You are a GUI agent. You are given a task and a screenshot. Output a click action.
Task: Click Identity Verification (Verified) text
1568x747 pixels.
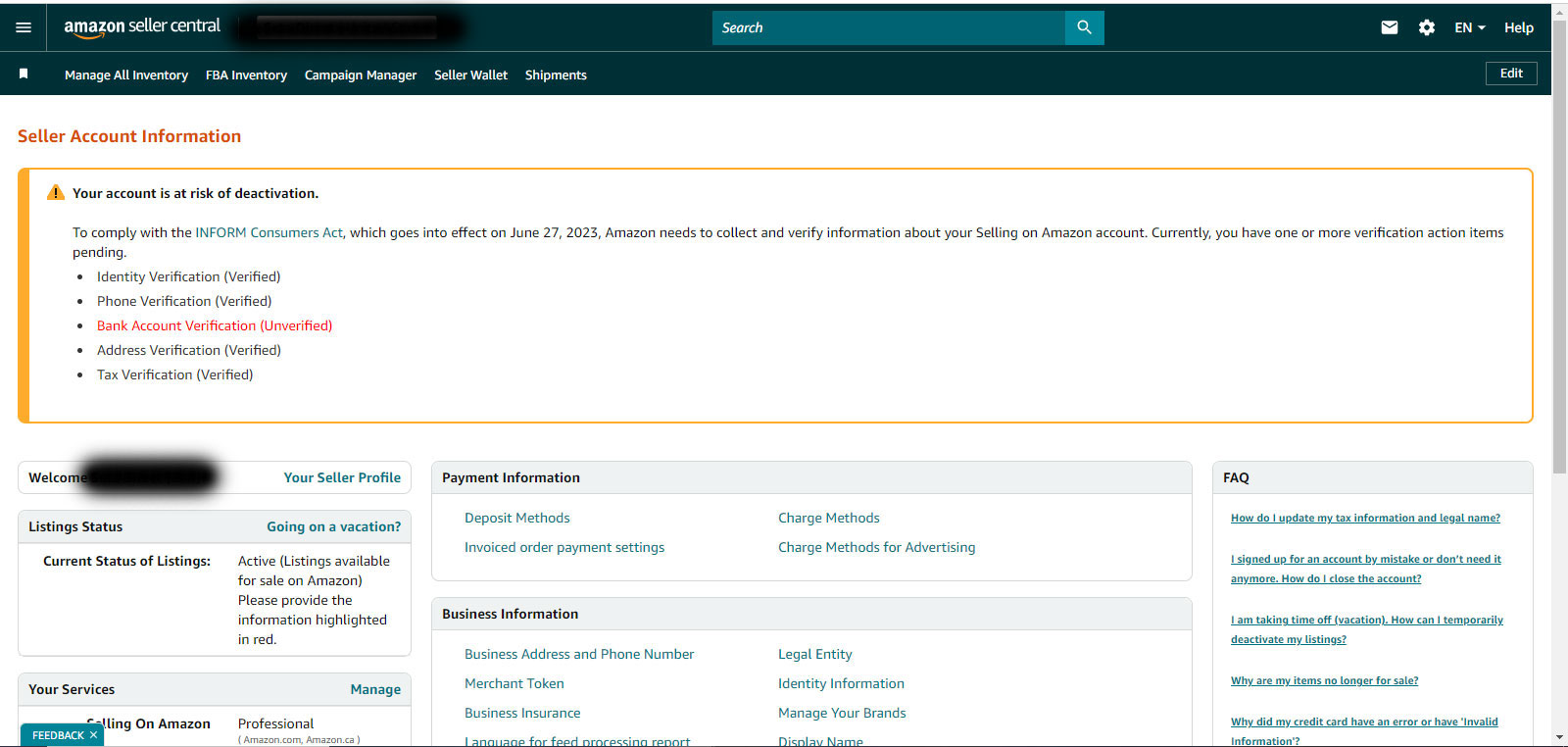tap(188, 276)
